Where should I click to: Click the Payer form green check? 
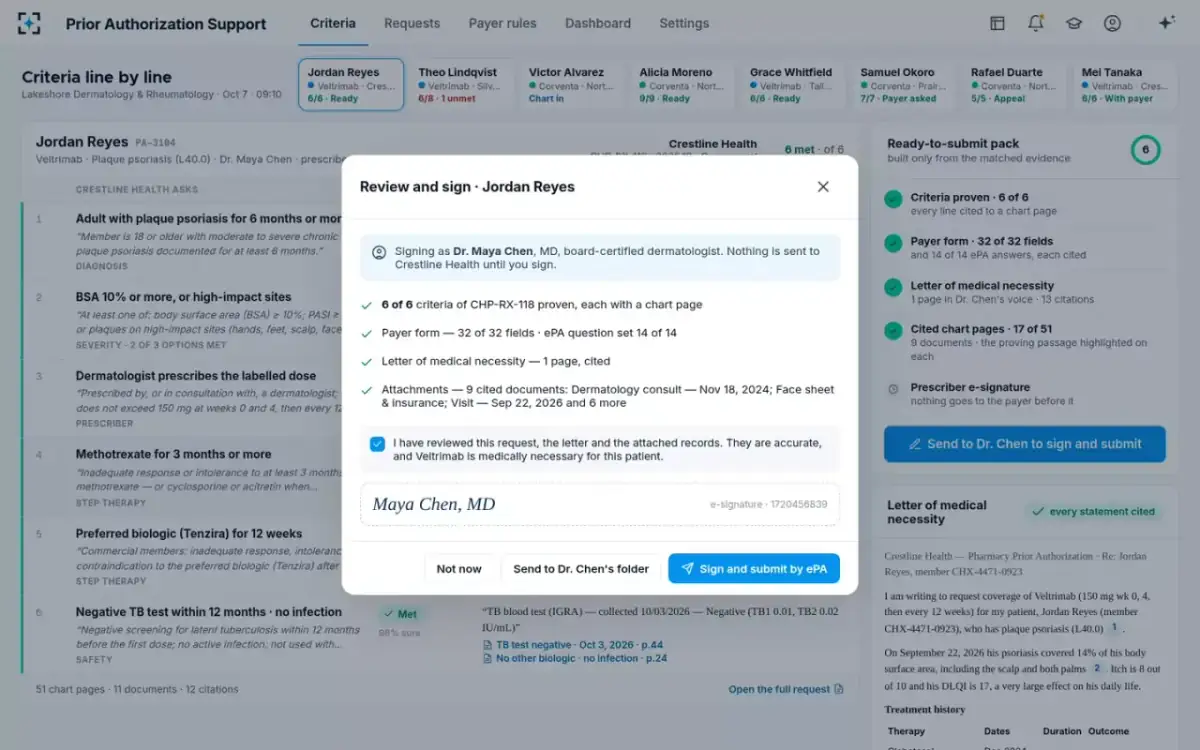click(x=893, y=243)
